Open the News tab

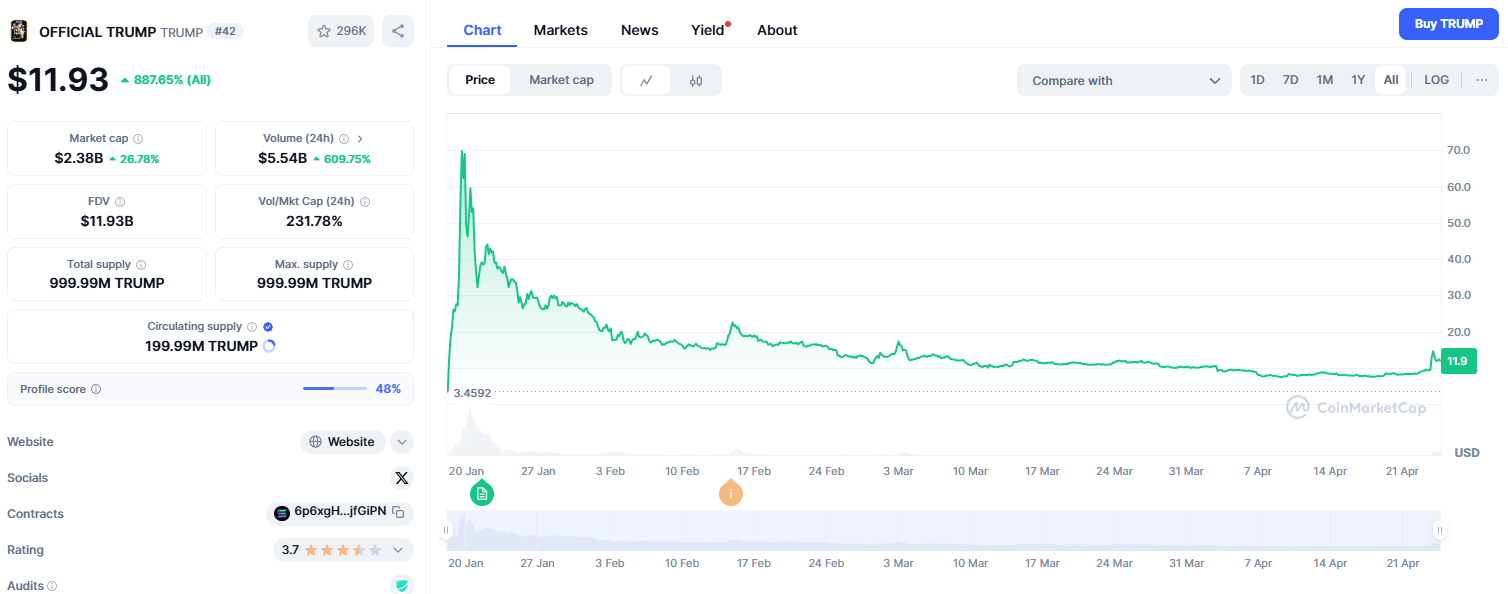coord(640,30)
